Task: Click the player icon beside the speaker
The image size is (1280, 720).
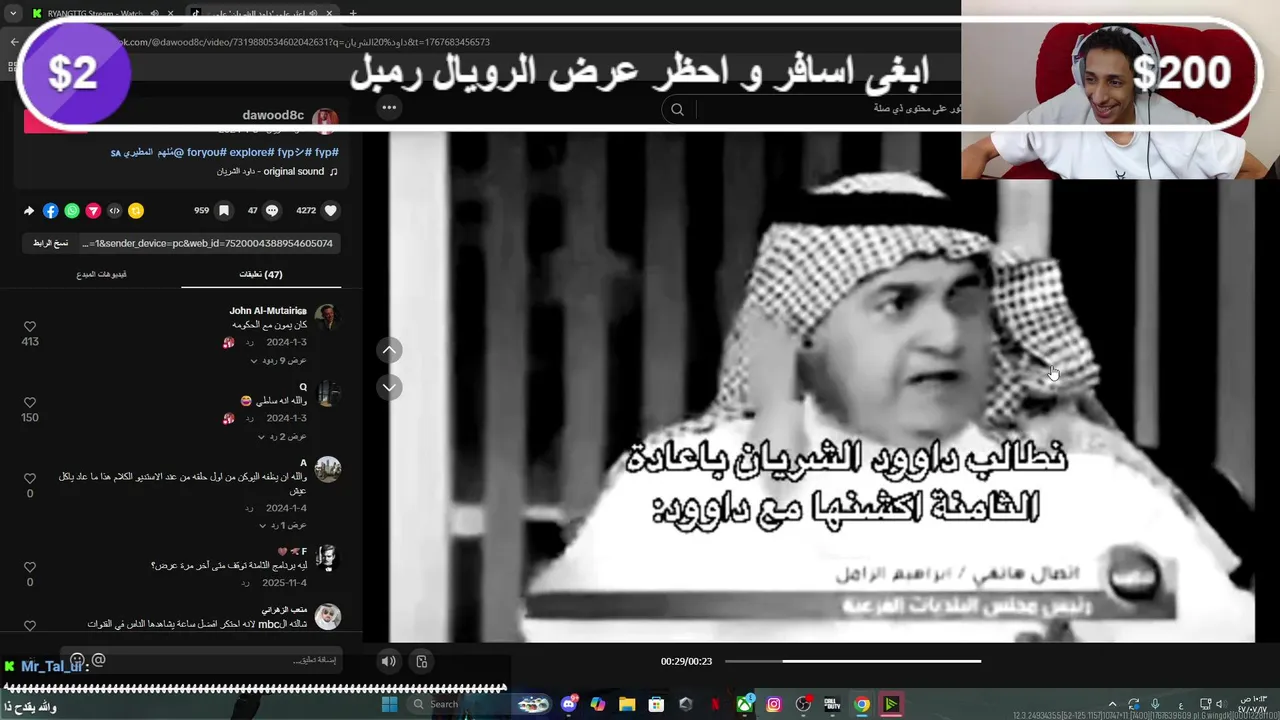Action: point(422,661)
